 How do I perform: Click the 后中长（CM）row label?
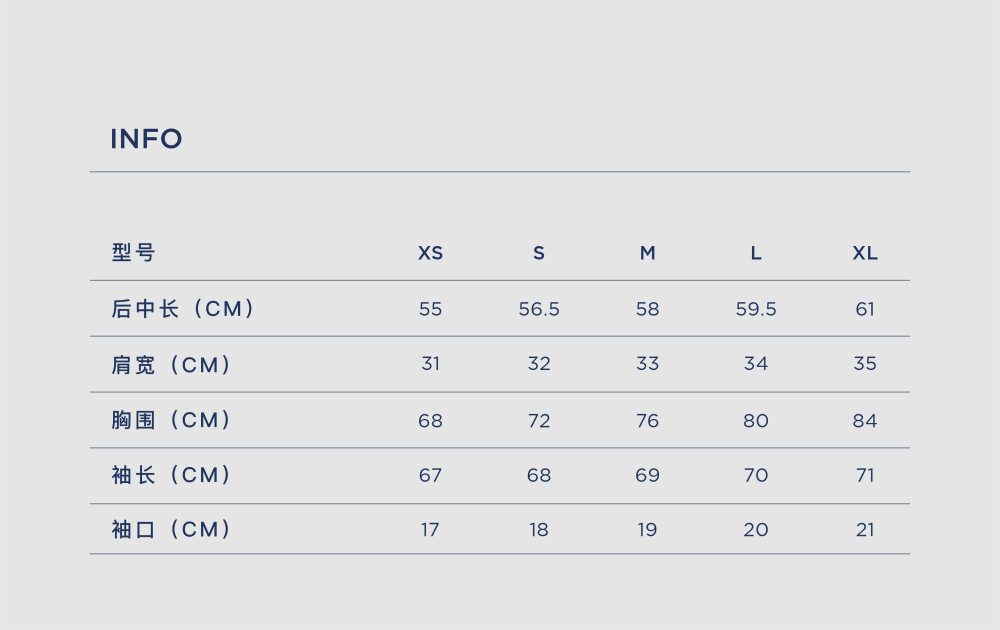point(183,309)
